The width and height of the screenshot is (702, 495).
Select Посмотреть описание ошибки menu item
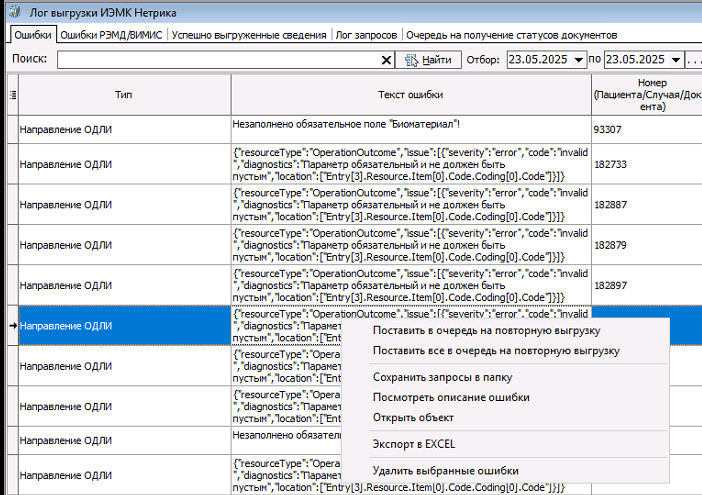click(x=451, y=397)
